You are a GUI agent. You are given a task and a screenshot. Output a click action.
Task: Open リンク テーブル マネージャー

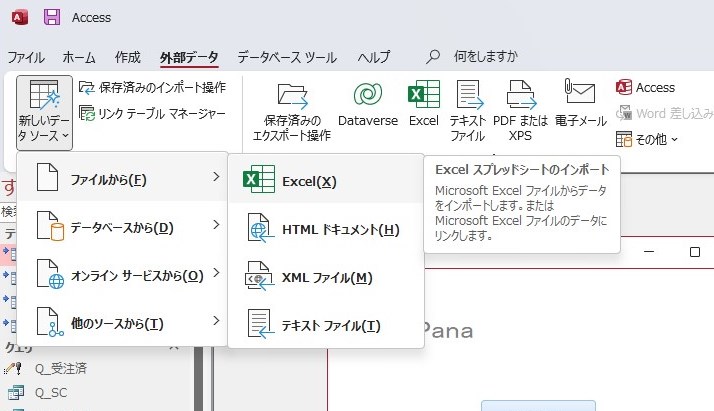pos(152,113)
